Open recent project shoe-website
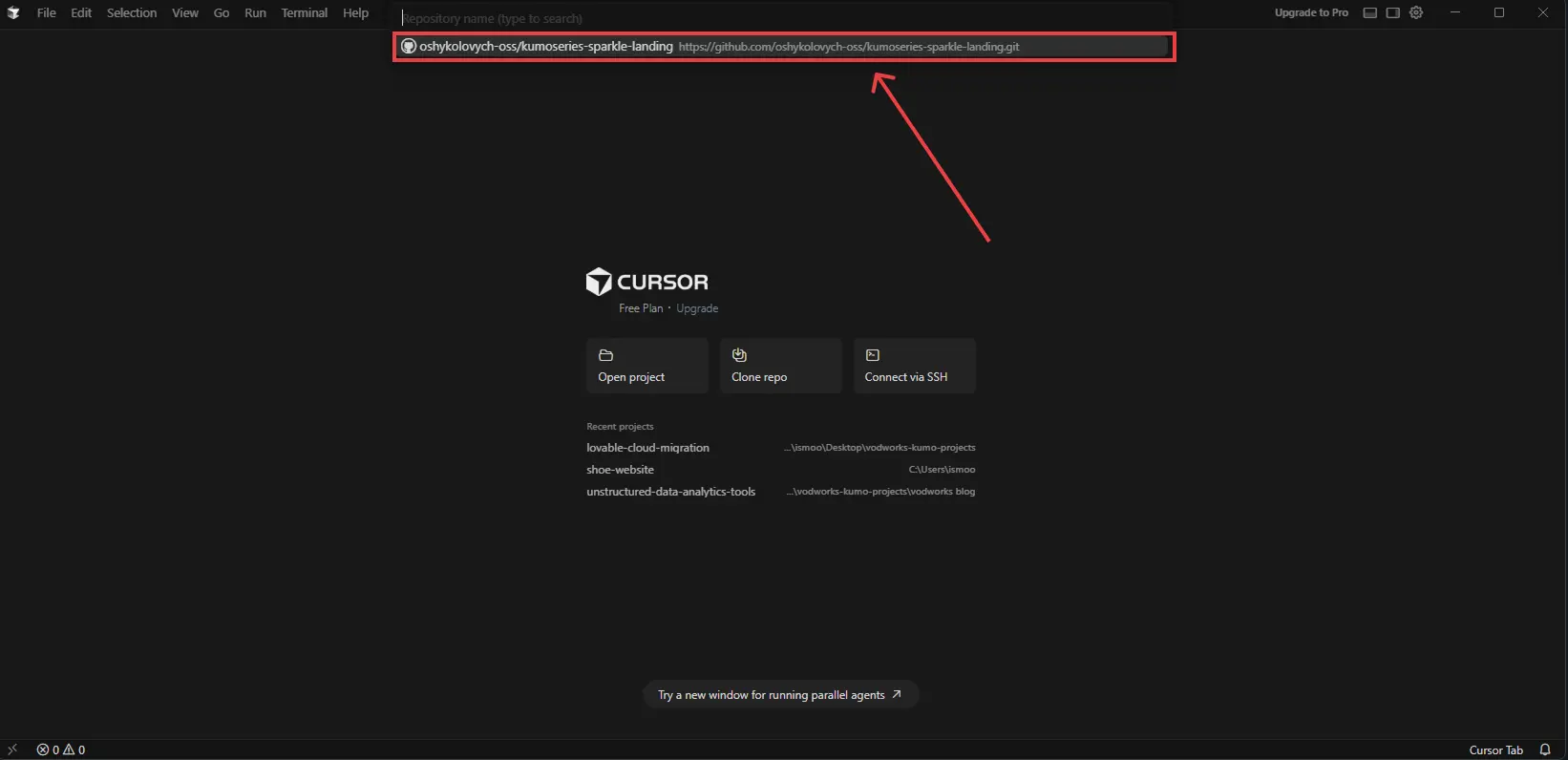Viewport: 1568px width, 760px height. 781,470
